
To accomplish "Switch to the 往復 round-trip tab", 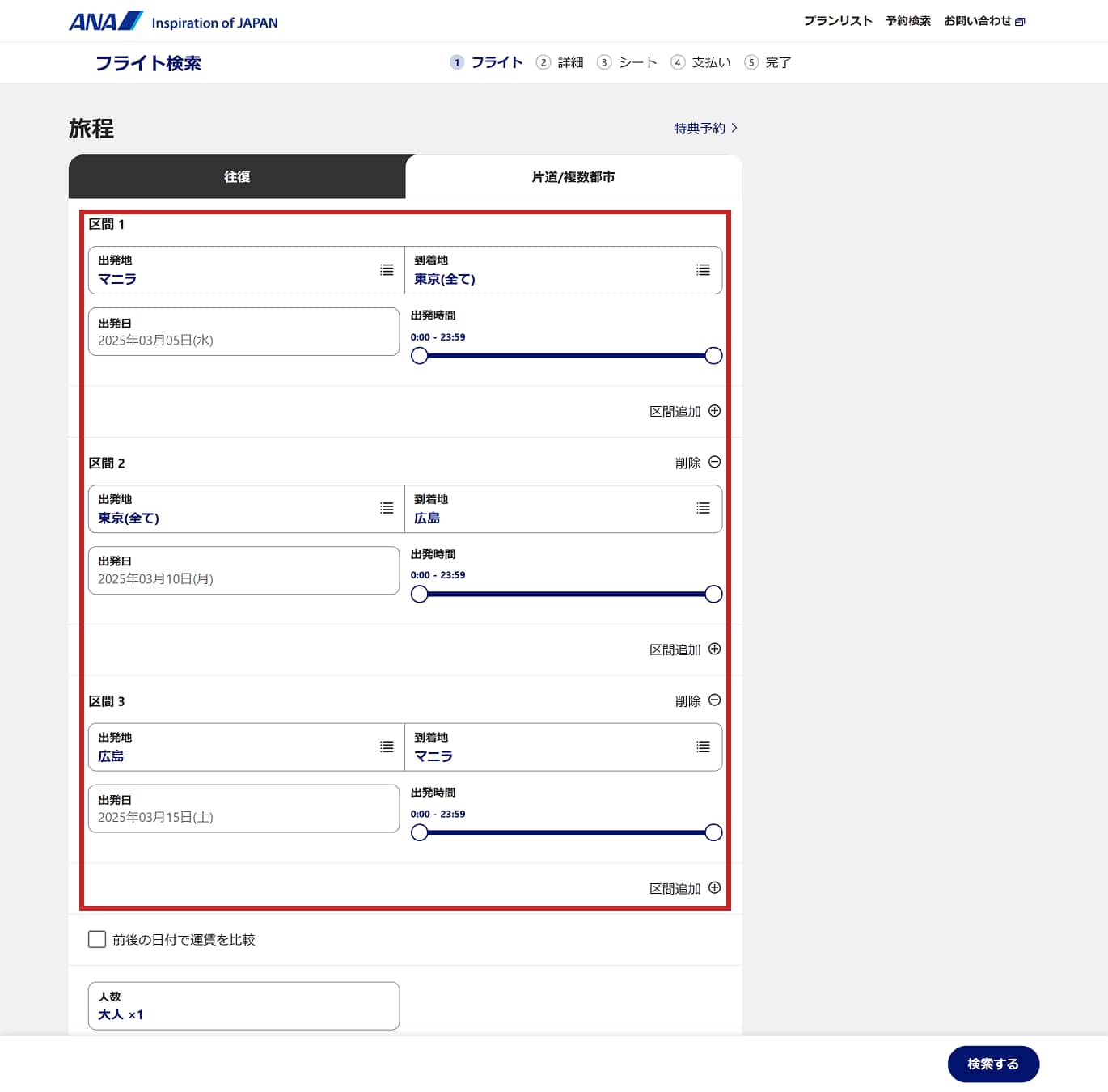I will tap(237, 176).
